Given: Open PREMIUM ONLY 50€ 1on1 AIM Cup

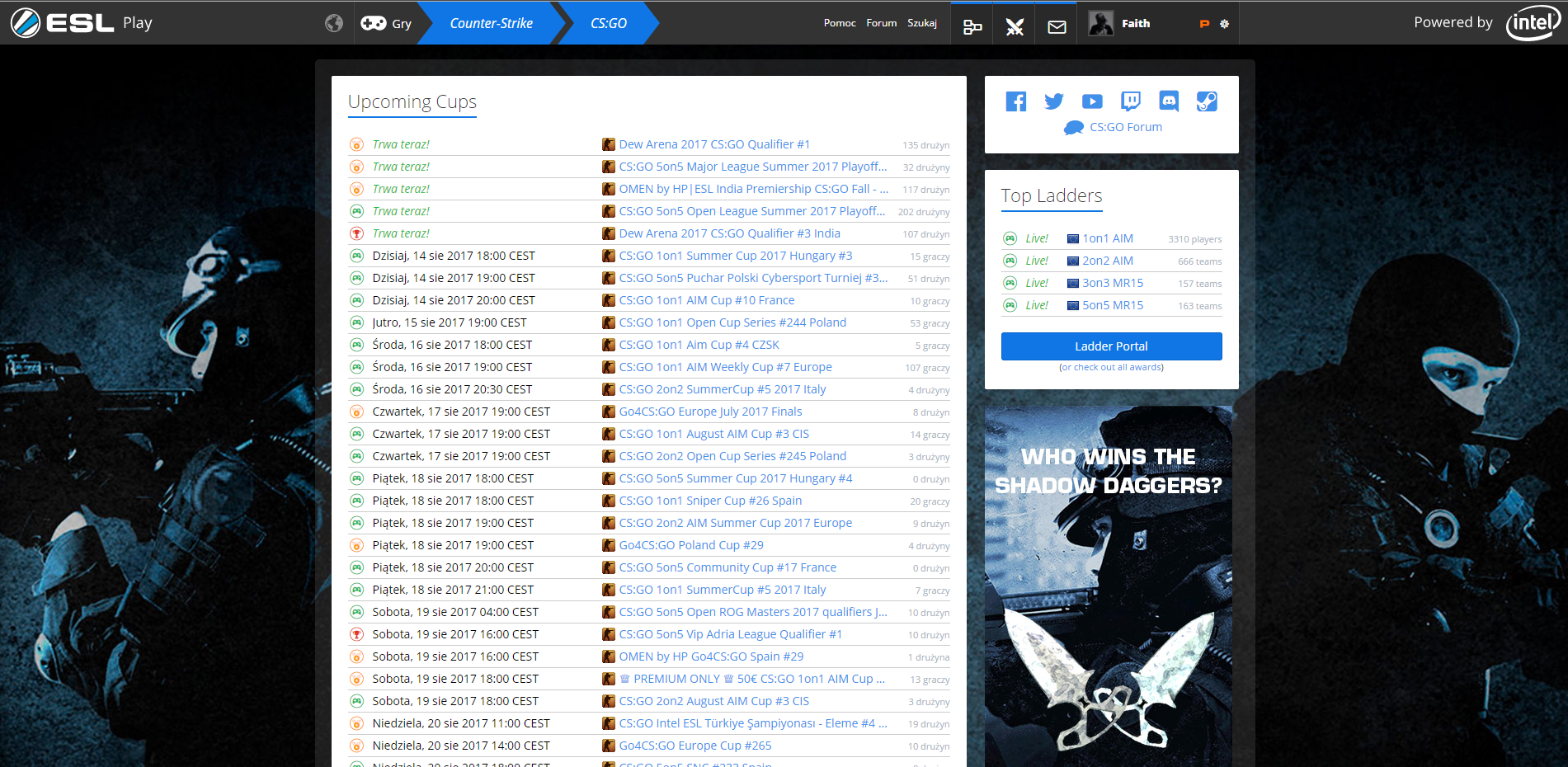Looking at the screenshot, I should [752, 679].
